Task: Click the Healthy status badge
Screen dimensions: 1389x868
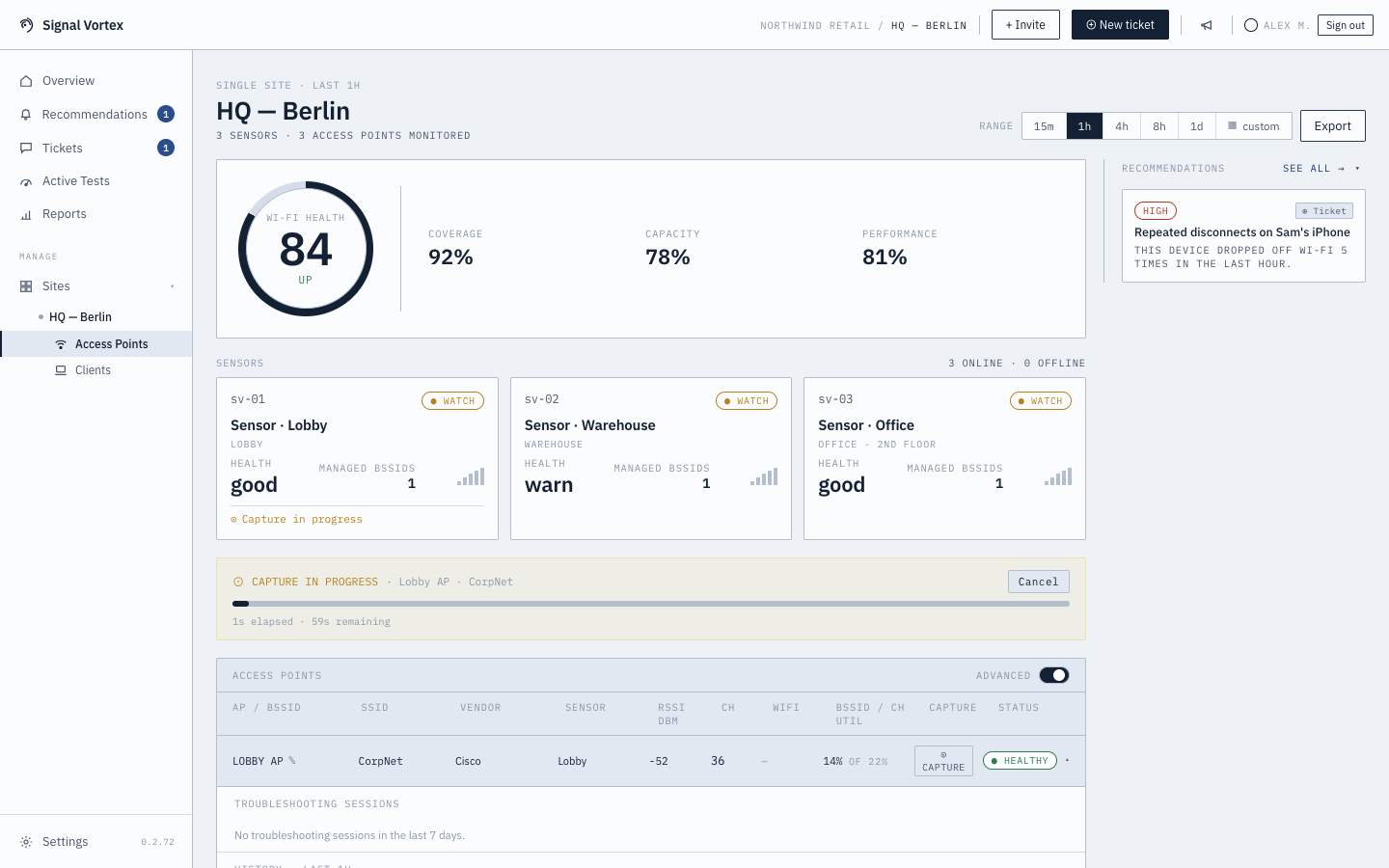Action: tap(1020, 761)
